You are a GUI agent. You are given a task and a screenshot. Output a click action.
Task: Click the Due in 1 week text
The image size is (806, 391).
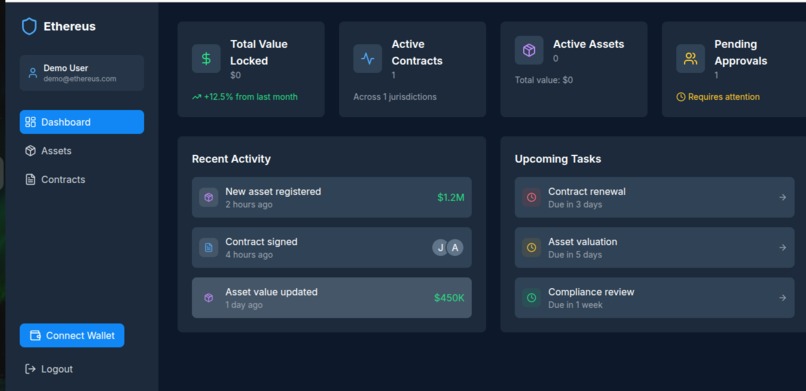point(576,305)
